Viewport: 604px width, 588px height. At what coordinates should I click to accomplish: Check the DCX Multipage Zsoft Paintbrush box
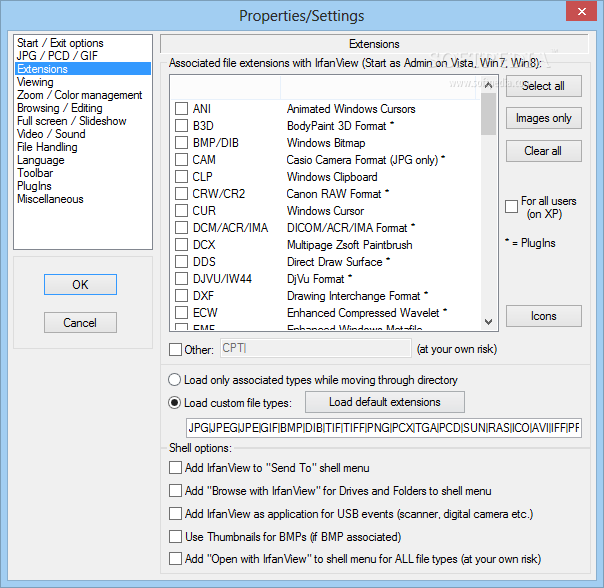click(x=181, y=245)
